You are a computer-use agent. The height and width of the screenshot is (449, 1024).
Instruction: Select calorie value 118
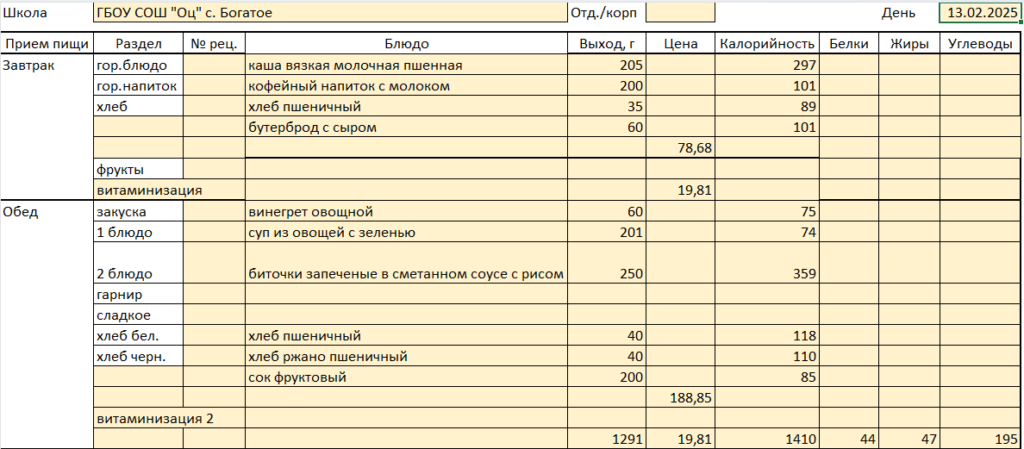pyautogui.click(x=767, y=337)
